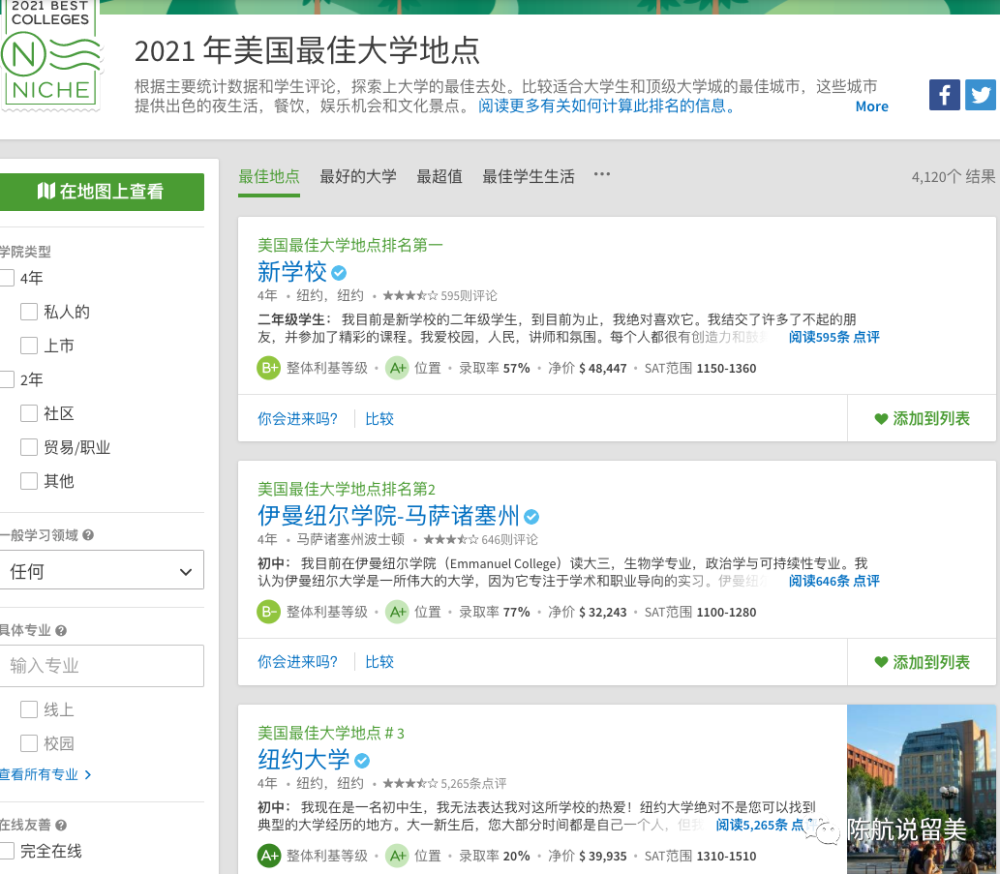Viewport: 1000px width, 874px height.
Task: Click the help icon beside 具体专业
Action: coord(61,631)
